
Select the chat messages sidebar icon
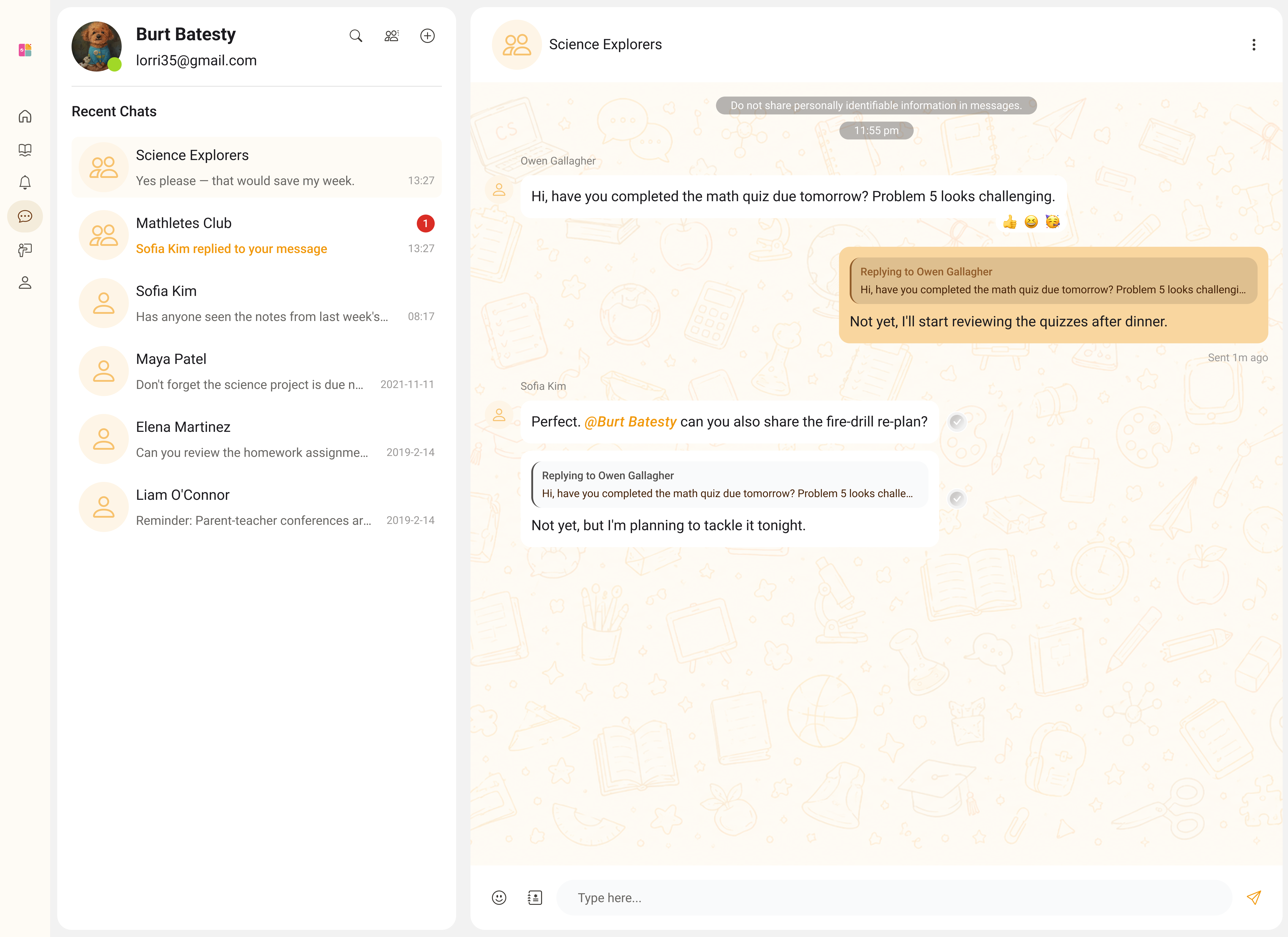coord(25,216)
